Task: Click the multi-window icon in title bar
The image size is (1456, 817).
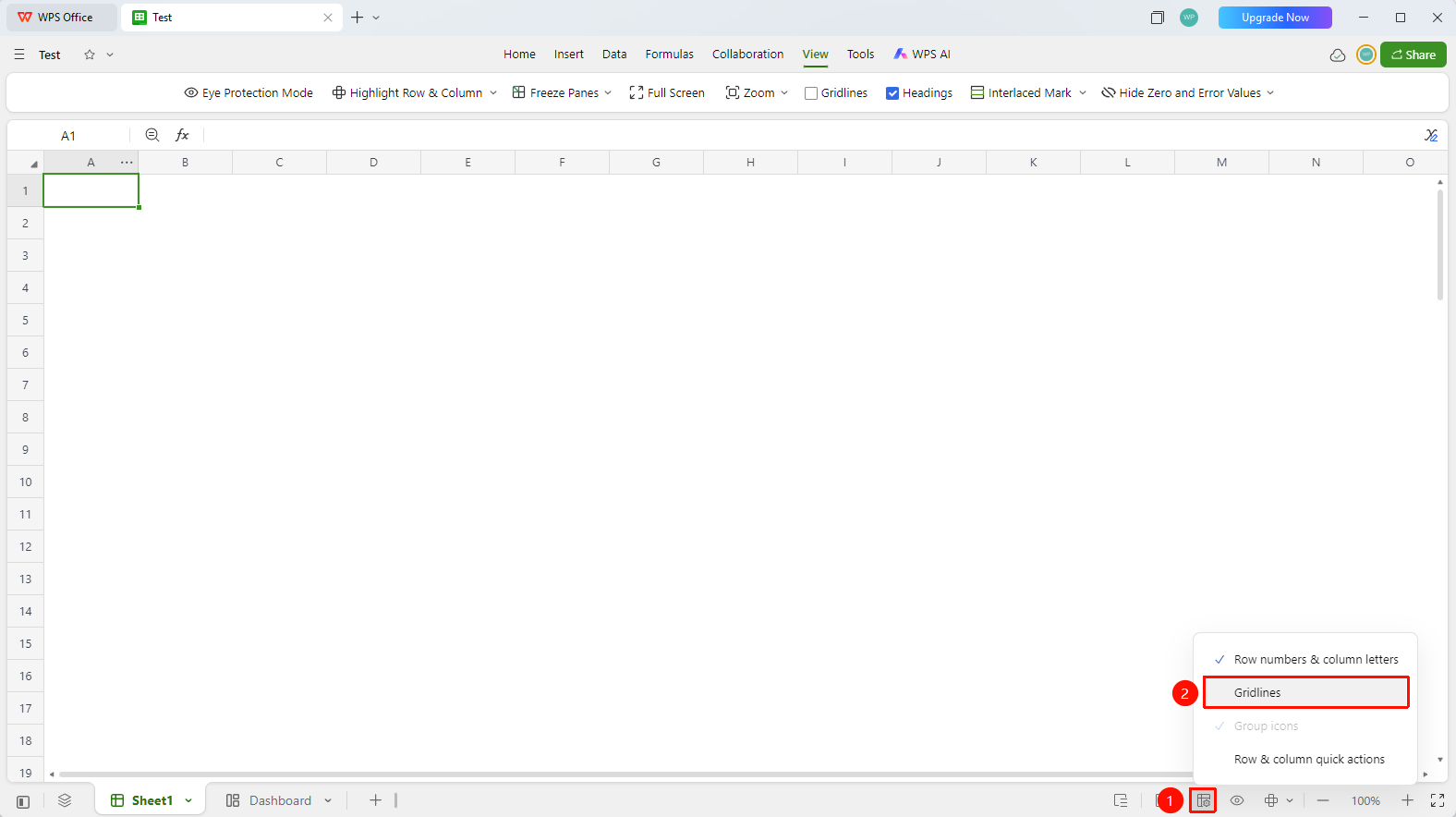Action: click(1157, 18)
